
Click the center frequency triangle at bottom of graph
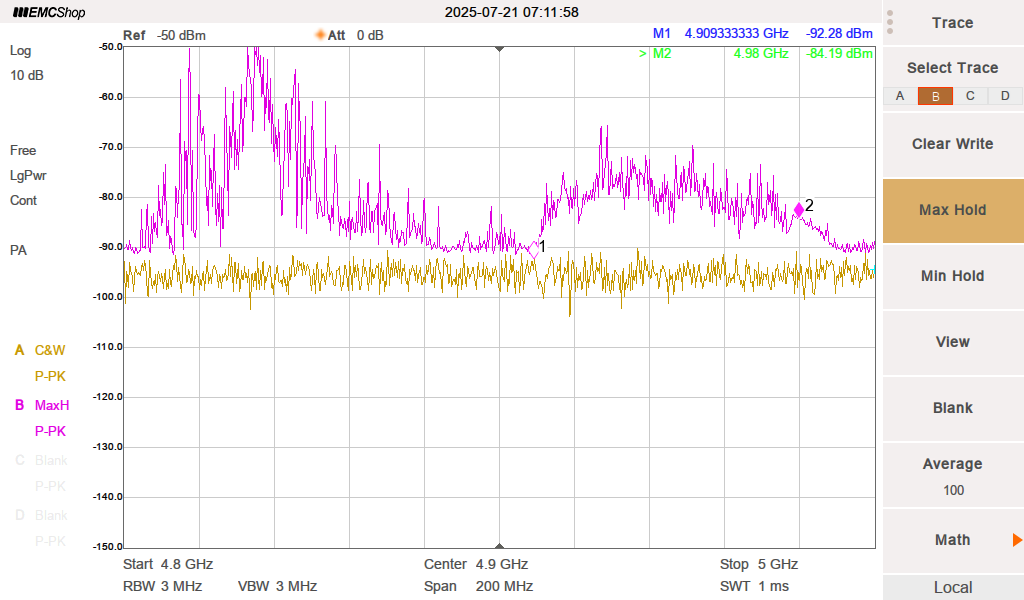pyautogui.click(x=500, y=544)
